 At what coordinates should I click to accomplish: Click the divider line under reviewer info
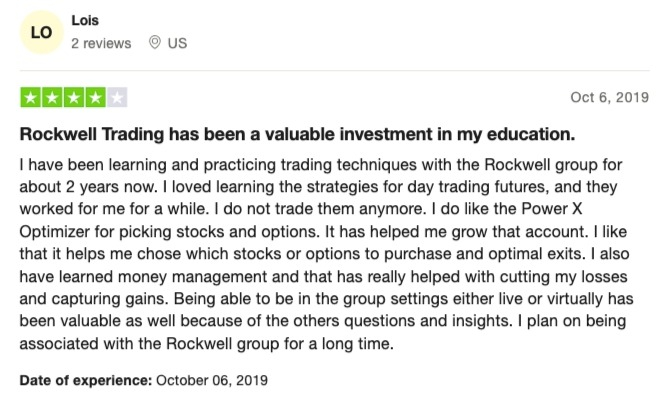(x=335, y=70)
